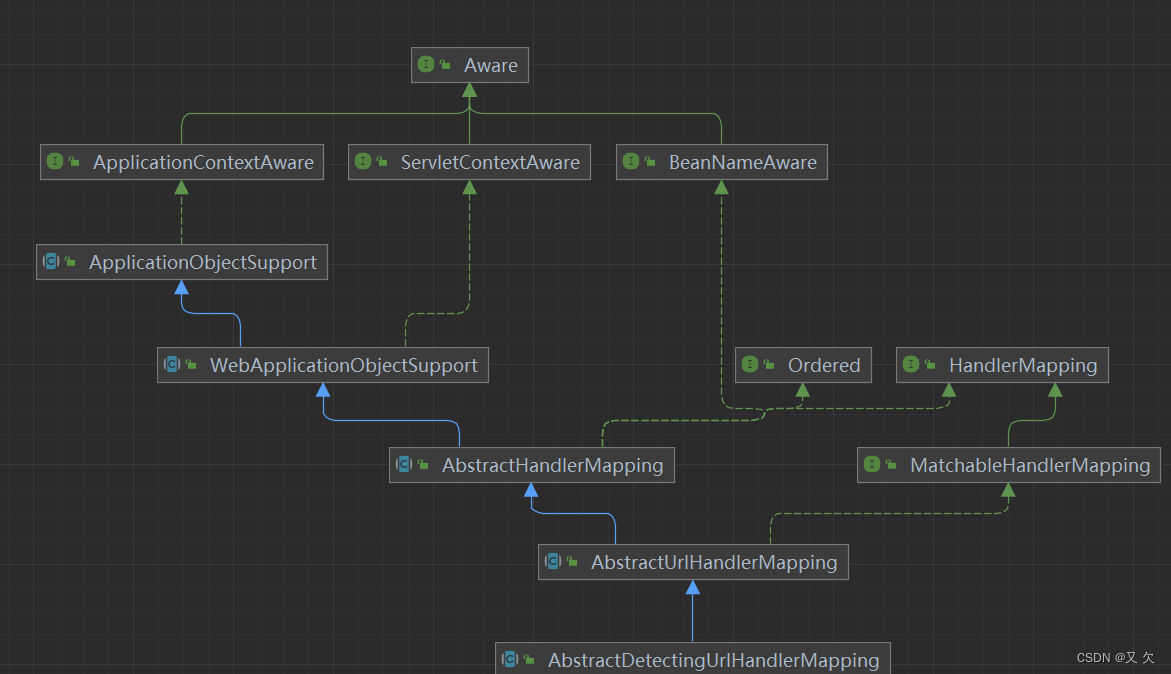Click the Ordered interface label

coord(824,365)
